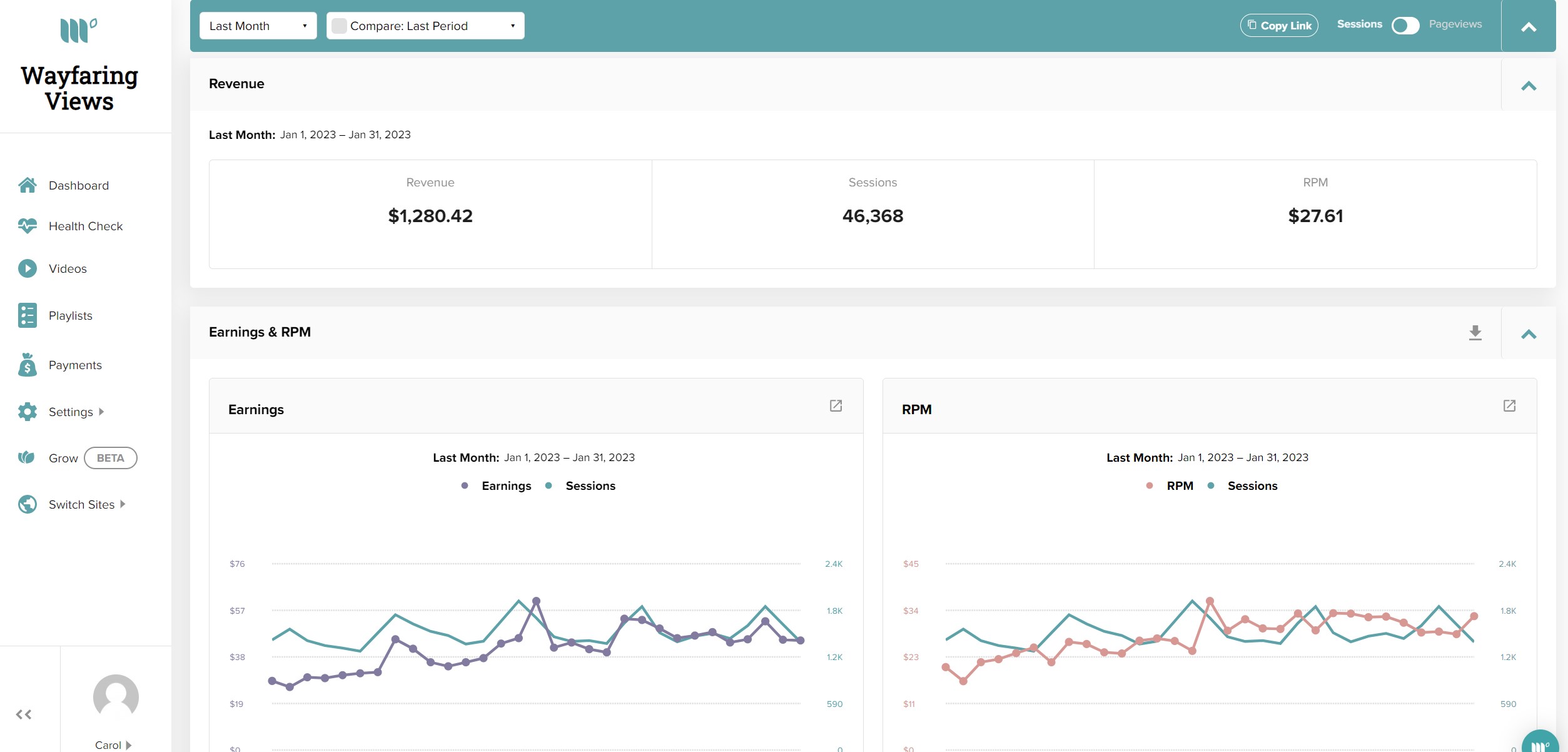Open Playlists page
The image size is (1568, 752).
71,316
